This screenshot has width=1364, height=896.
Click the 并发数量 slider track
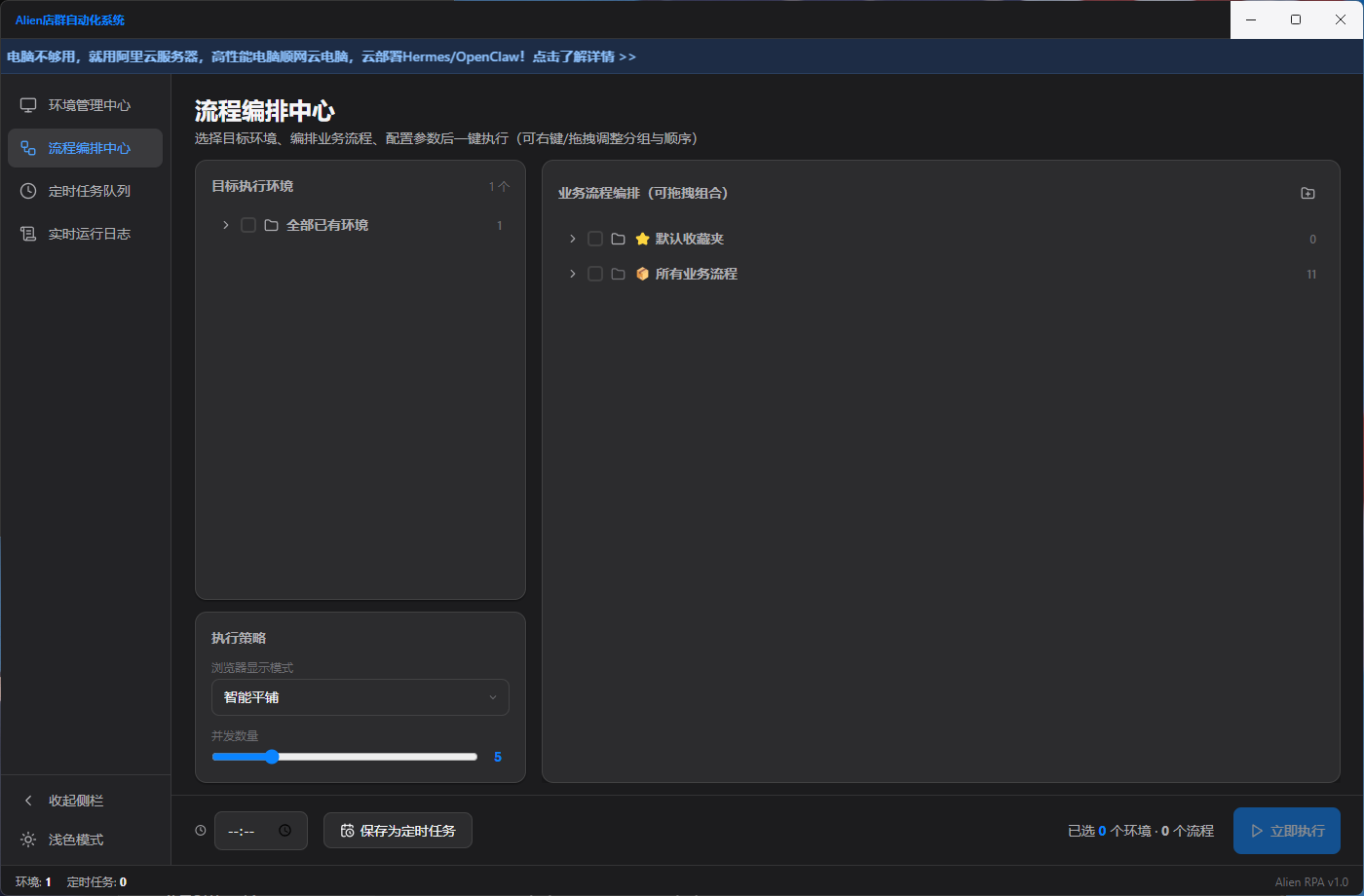click(345, 757)
